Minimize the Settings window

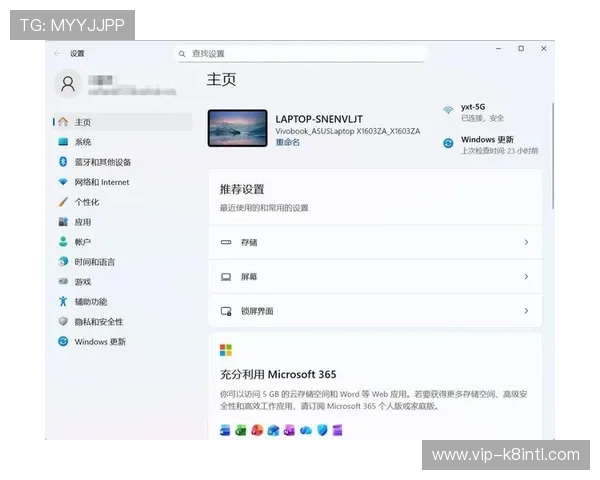pyautogui.click(x=498, y=49)
